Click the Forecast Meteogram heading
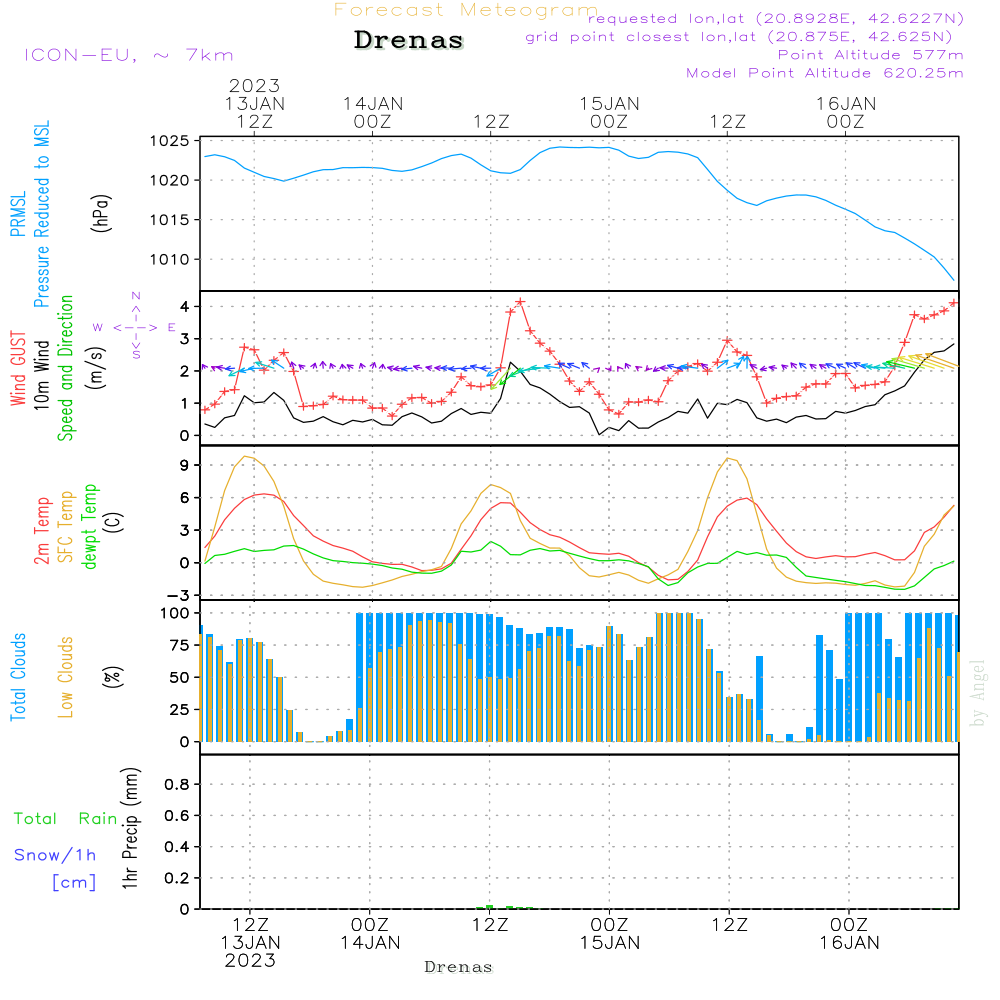This screenshot has height=1000, width=1000. point(465,10)
